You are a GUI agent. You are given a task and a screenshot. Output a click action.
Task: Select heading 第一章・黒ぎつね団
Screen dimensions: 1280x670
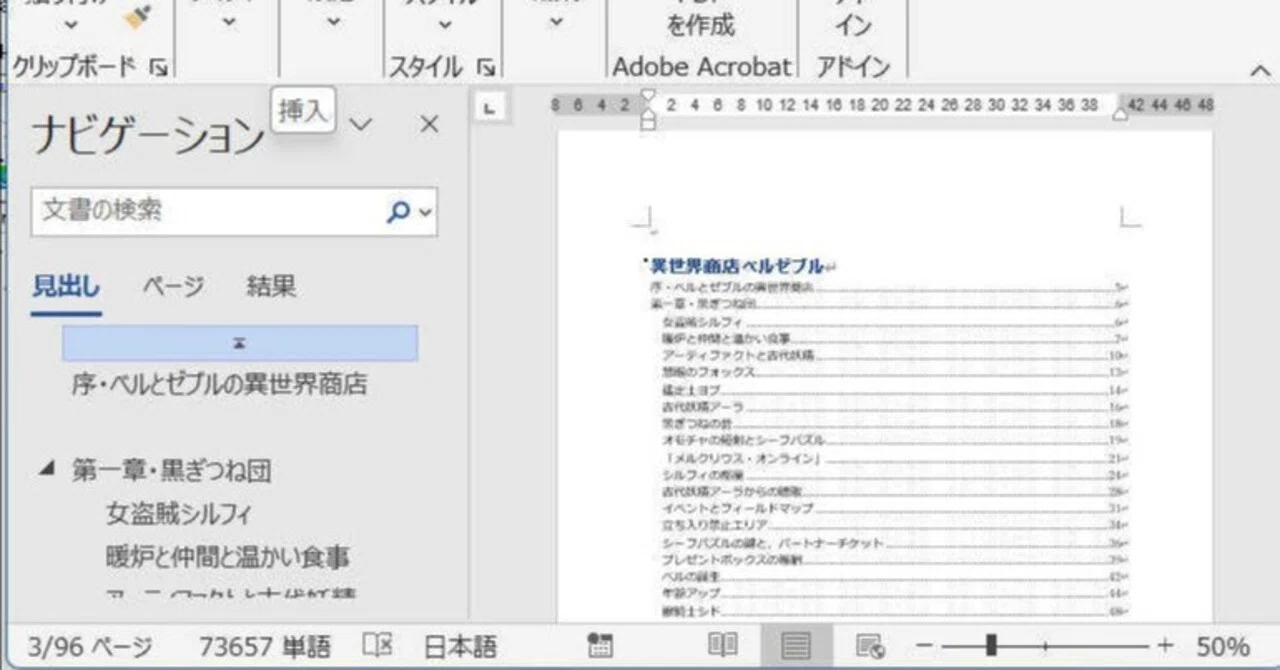coord(171,470)
